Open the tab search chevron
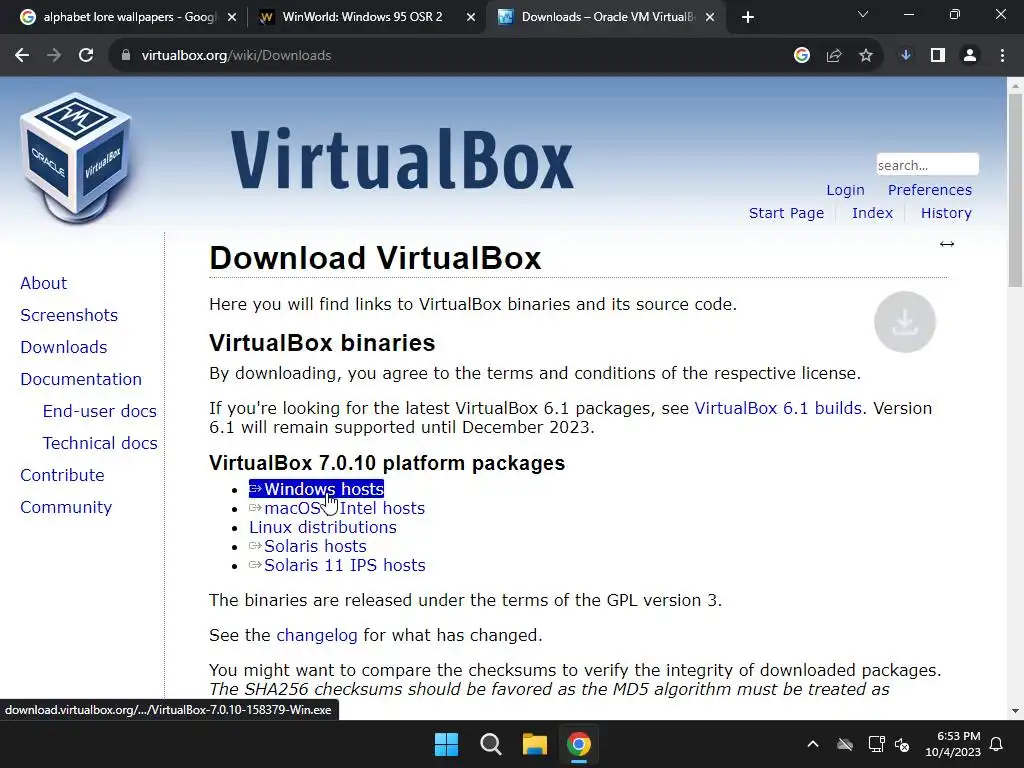The height and width of the screenshot is (768, 1024). pos(863,14)
